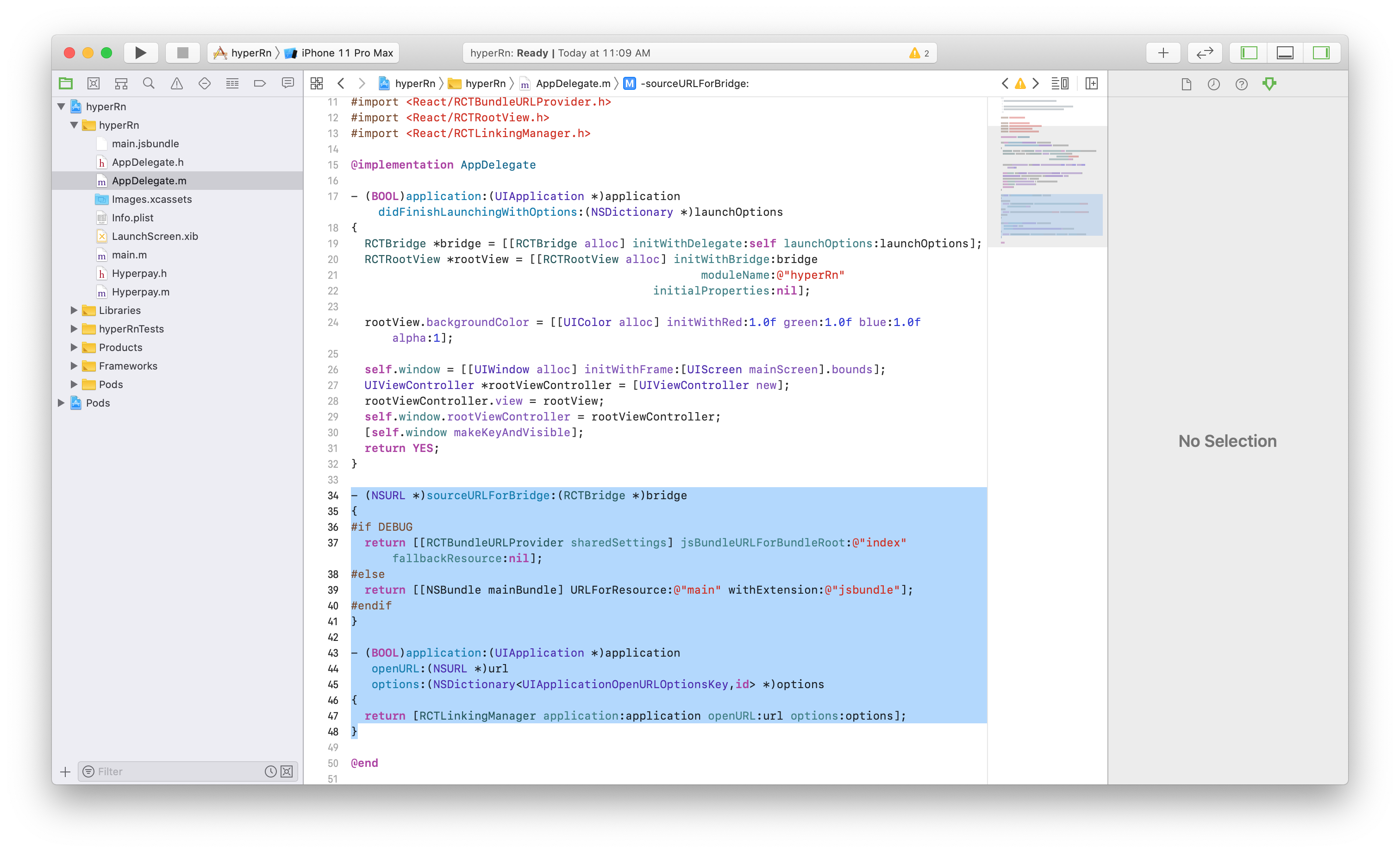
Task: Click AppDelegate.m in the jump bar
Action: click(565, 83)
